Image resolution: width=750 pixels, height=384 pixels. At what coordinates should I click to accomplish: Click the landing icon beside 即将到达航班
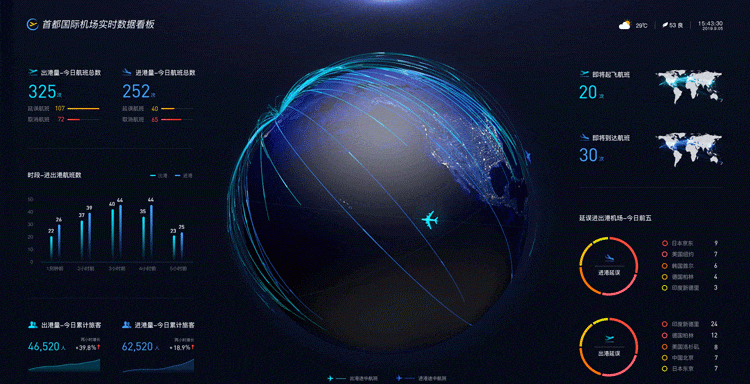[584, 138]
